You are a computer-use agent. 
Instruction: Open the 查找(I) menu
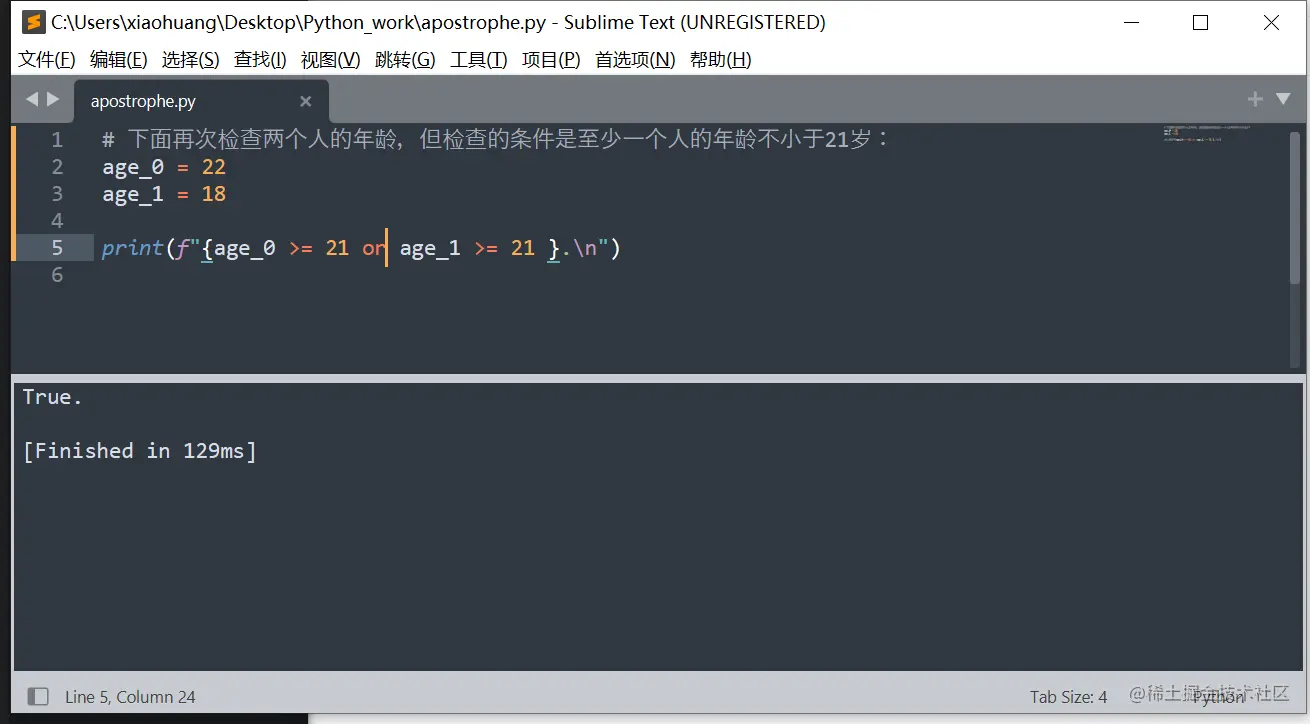260,60
